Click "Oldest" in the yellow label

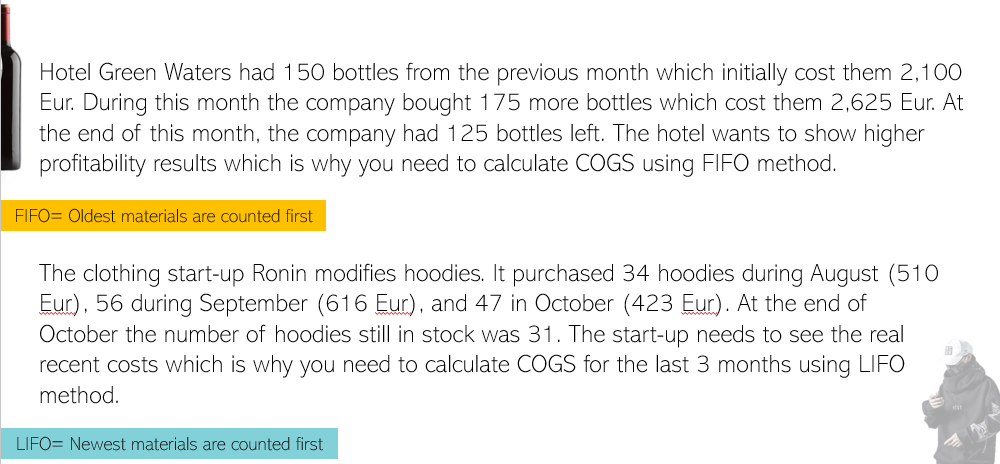91,216
